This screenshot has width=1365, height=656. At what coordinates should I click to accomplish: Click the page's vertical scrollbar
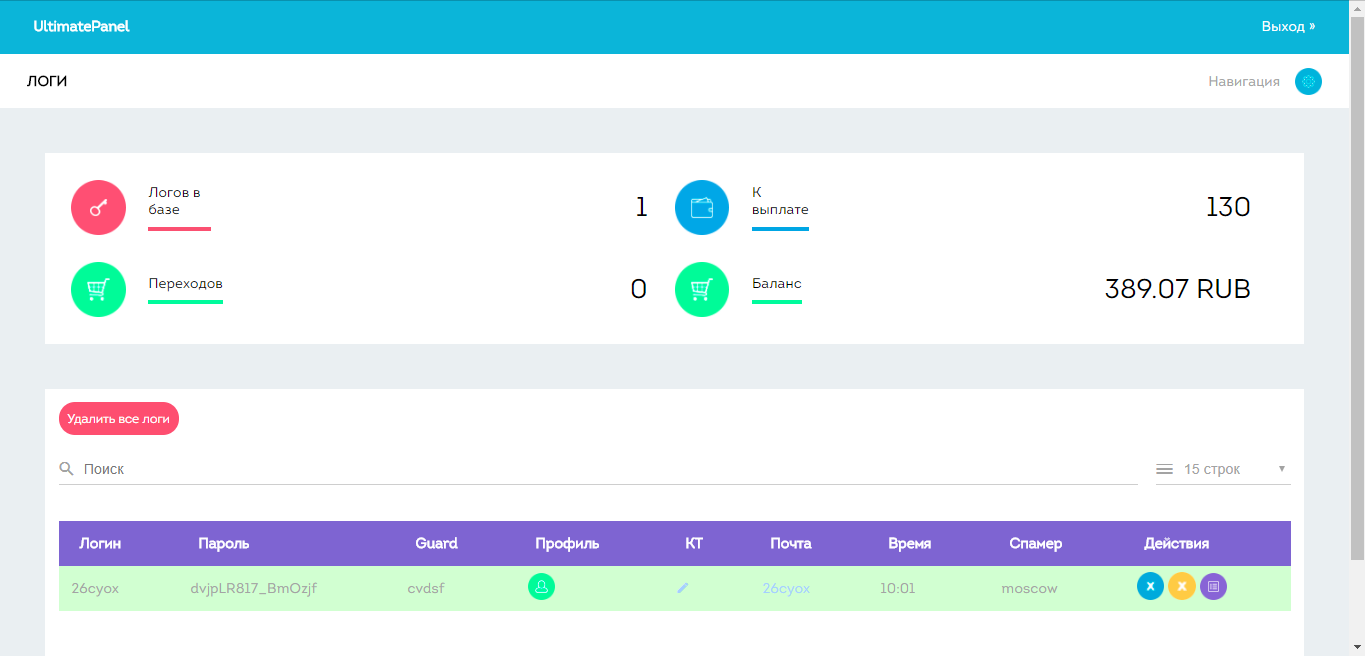(x=1357, y=328)
